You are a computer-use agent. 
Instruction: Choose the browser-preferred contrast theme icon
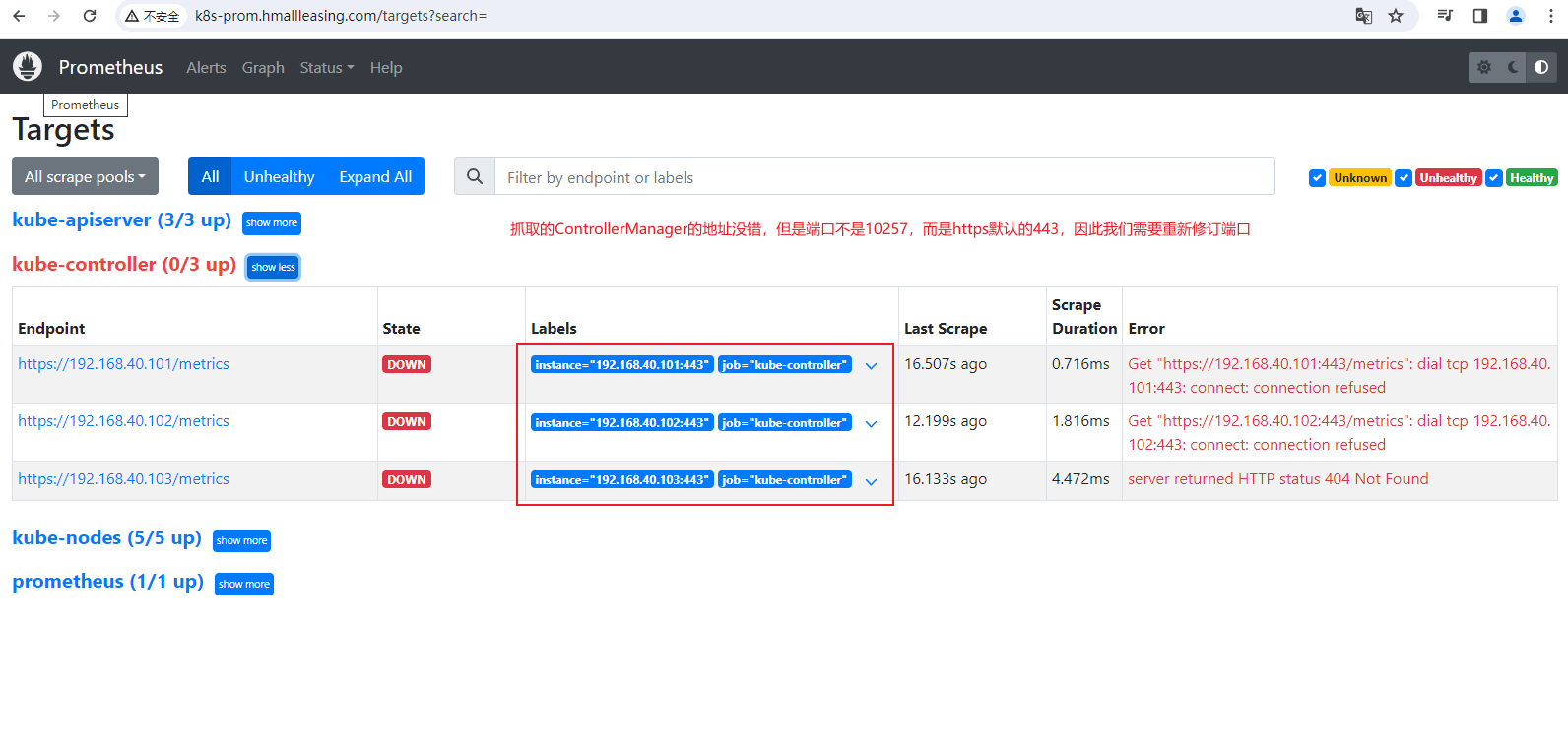point(1541,67)
